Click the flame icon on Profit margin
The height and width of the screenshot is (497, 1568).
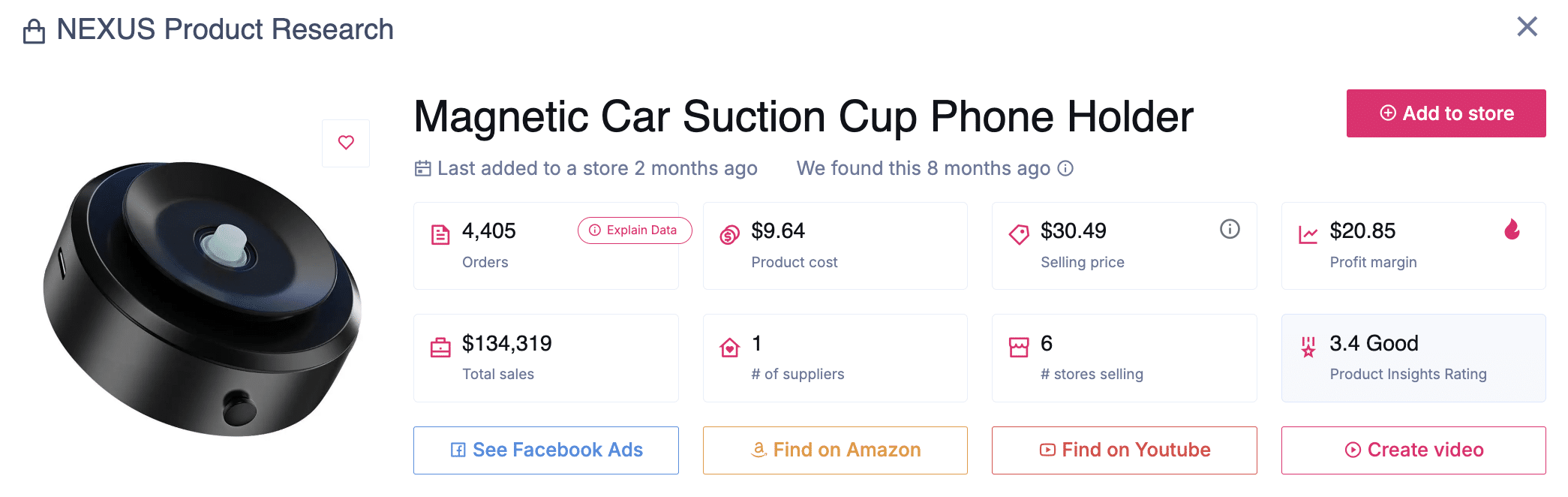1512,229
